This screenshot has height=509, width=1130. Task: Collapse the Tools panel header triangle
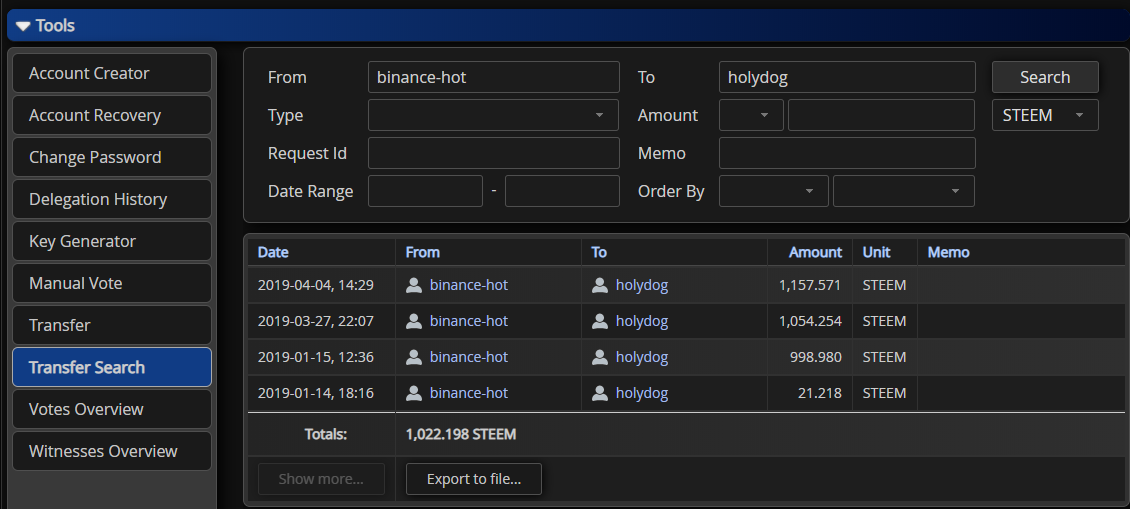click(x=23, y=26)
